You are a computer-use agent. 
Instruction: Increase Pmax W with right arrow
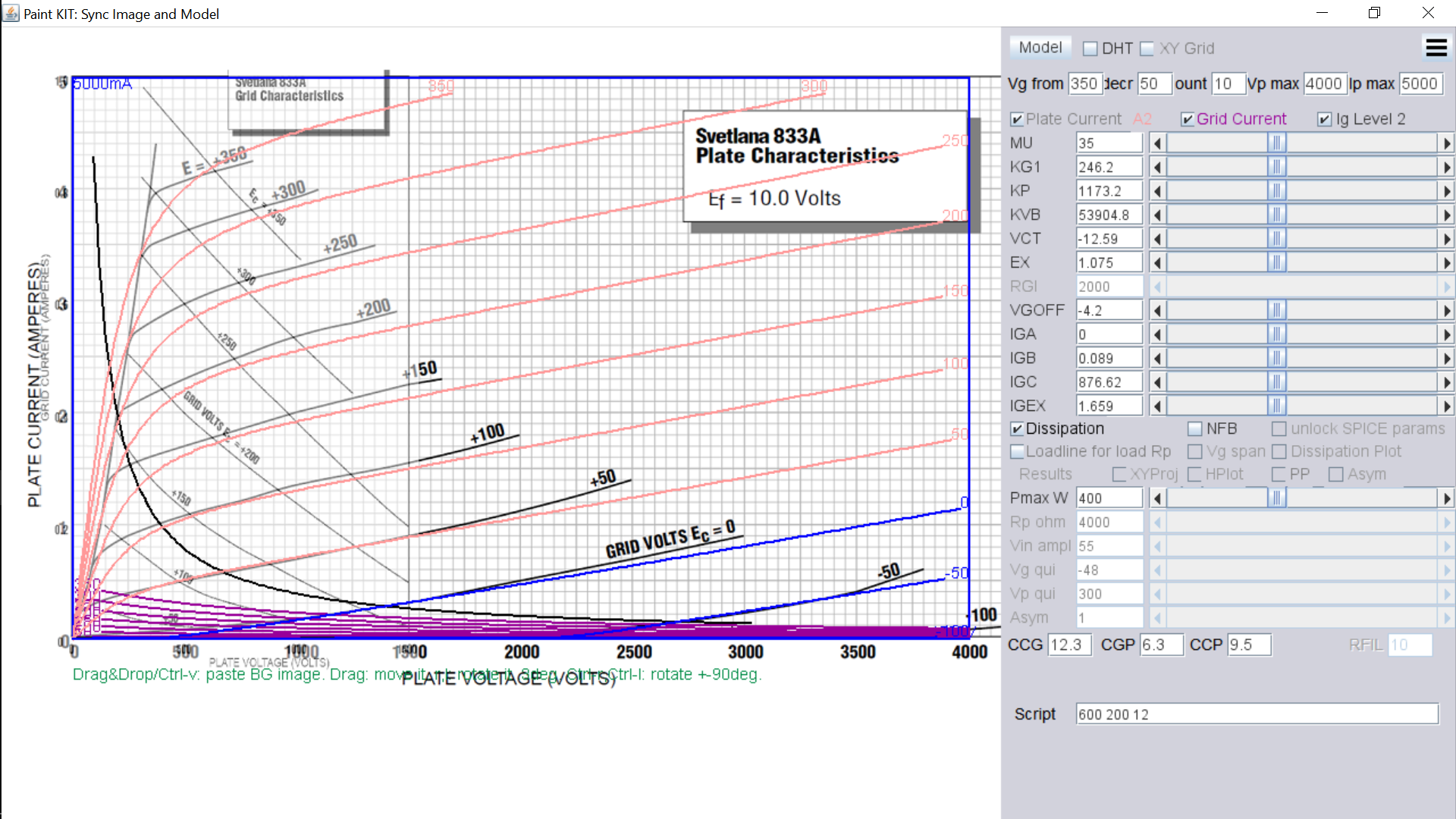tap(1446, 498)
